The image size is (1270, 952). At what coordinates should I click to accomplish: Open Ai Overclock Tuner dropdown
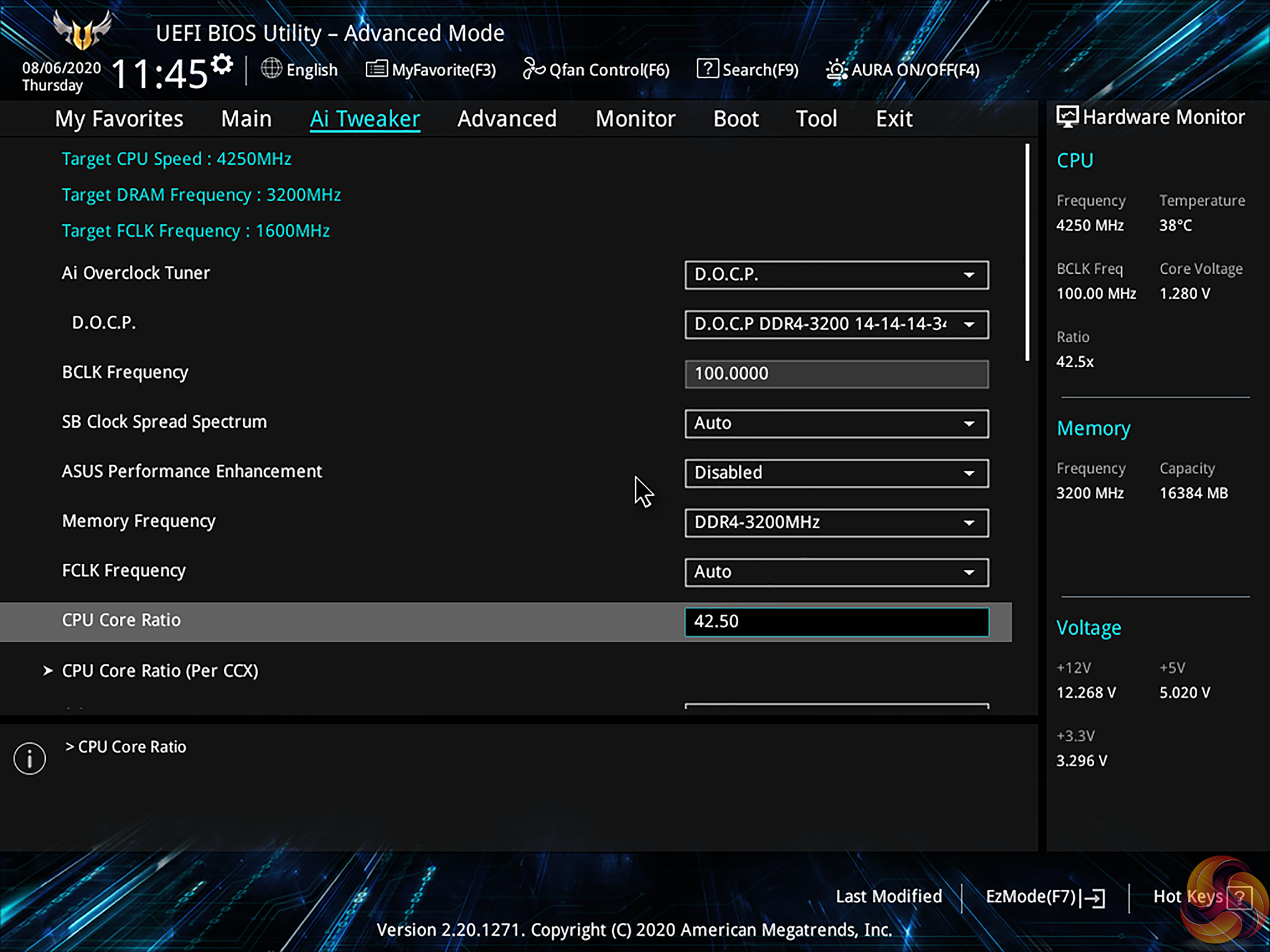click(x=836, y=274)
